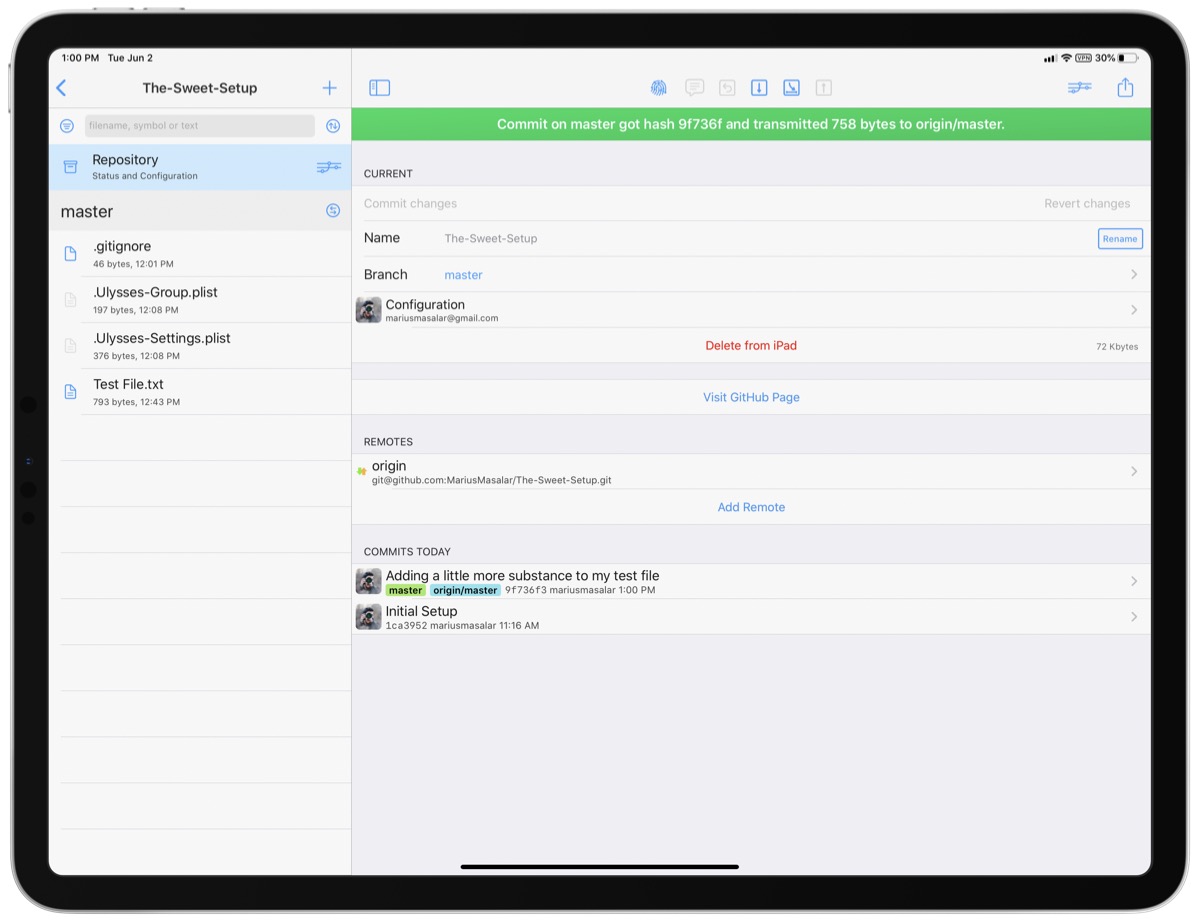This screenshot has height=924, width=1200.
Task: Tap the push (up arrow) toolbar icon
Action: (823, 88)
